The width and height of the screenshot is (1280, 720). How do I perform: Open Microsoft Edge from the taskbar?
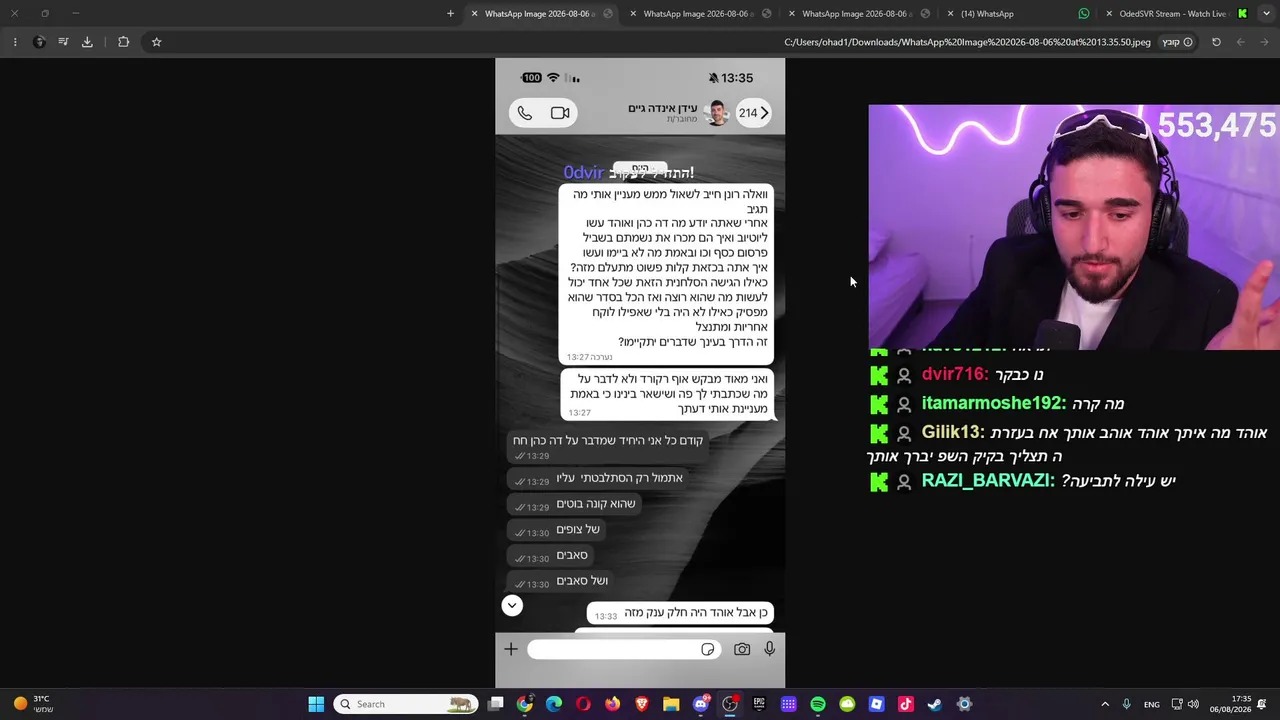(x=554, y=704)
